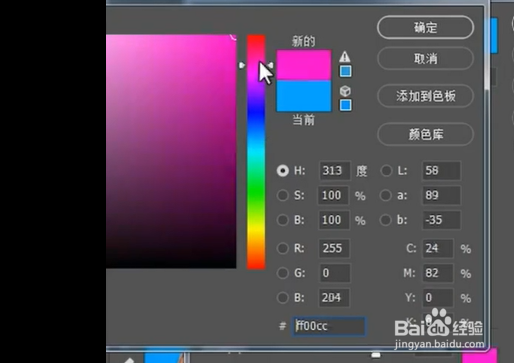The image size is (514, 363).
Task: Select the brightness B radio button beside 100 %
Action: (283, 220)
